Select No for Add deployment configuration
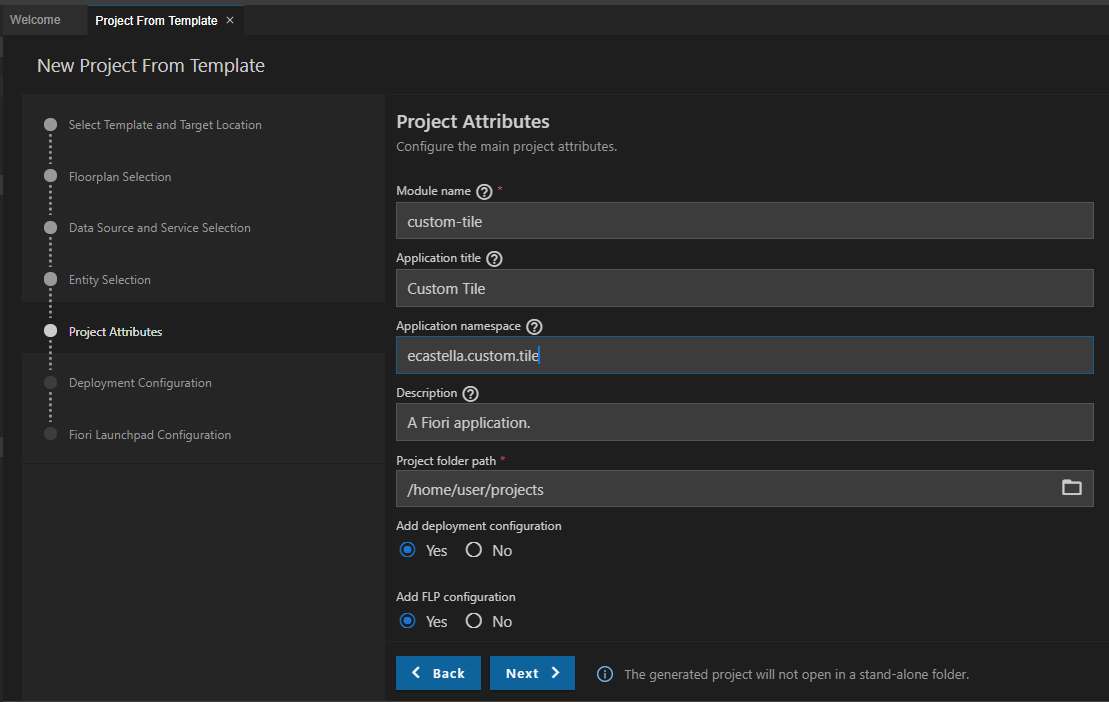This screenshot has height=702, width=1109. click(474, 550)
